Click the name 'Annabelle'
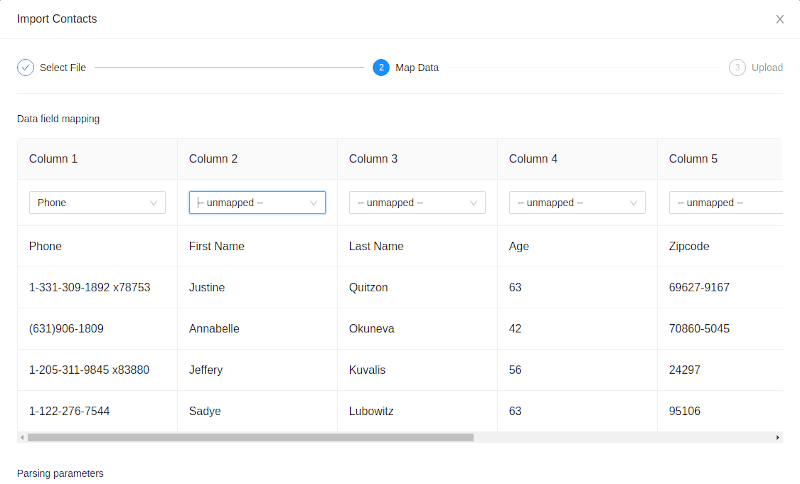The width and height of the screenshot is (800, 484). point(214,328)
